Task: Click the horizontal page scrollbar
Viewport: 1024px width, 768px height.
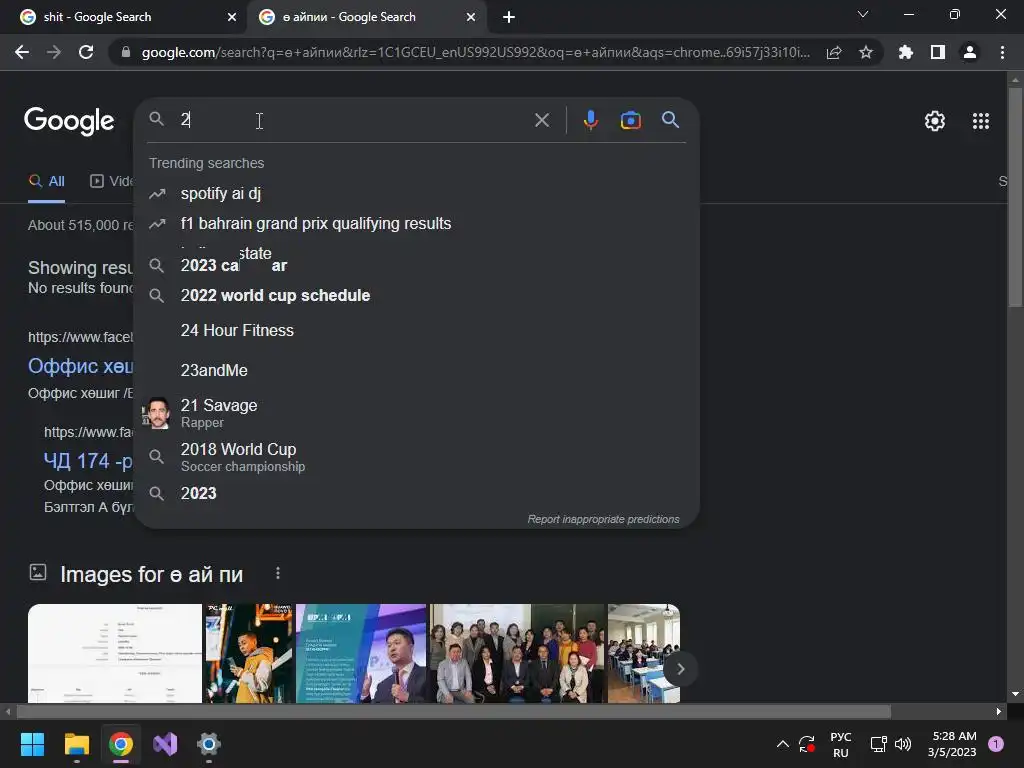Action: [453, 711]
